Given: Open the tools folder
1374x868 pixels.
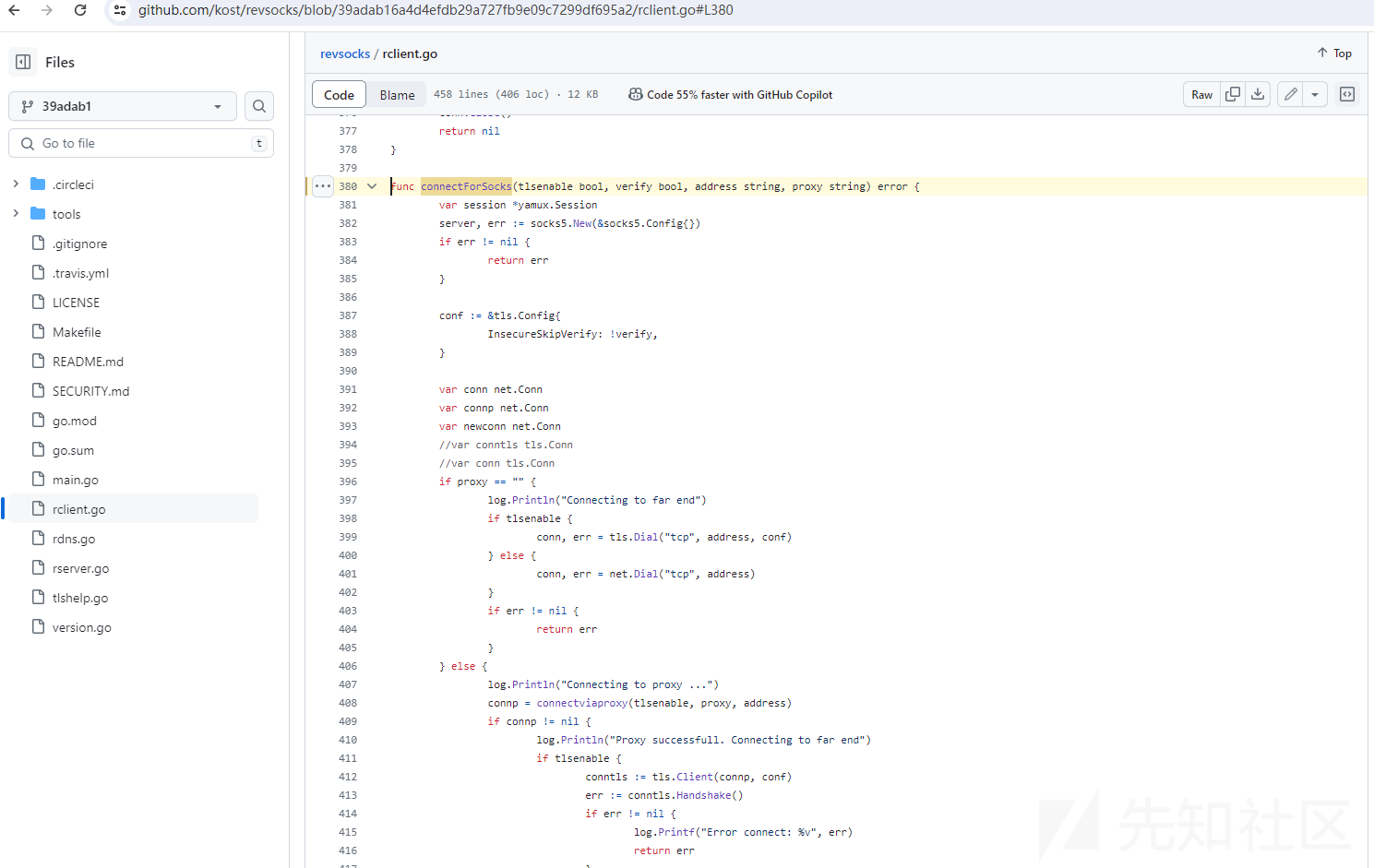Looking at the screenshot, I should click(66, 214).
